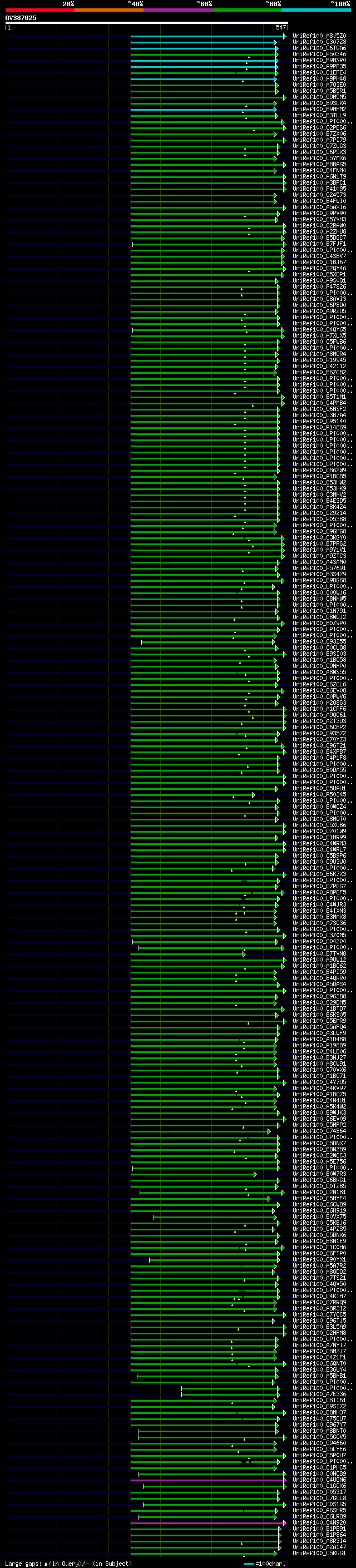Viewport: 356px width, 1568px height.
Task: Open hit UniRef100_P50346
Action: click(319, 54)
